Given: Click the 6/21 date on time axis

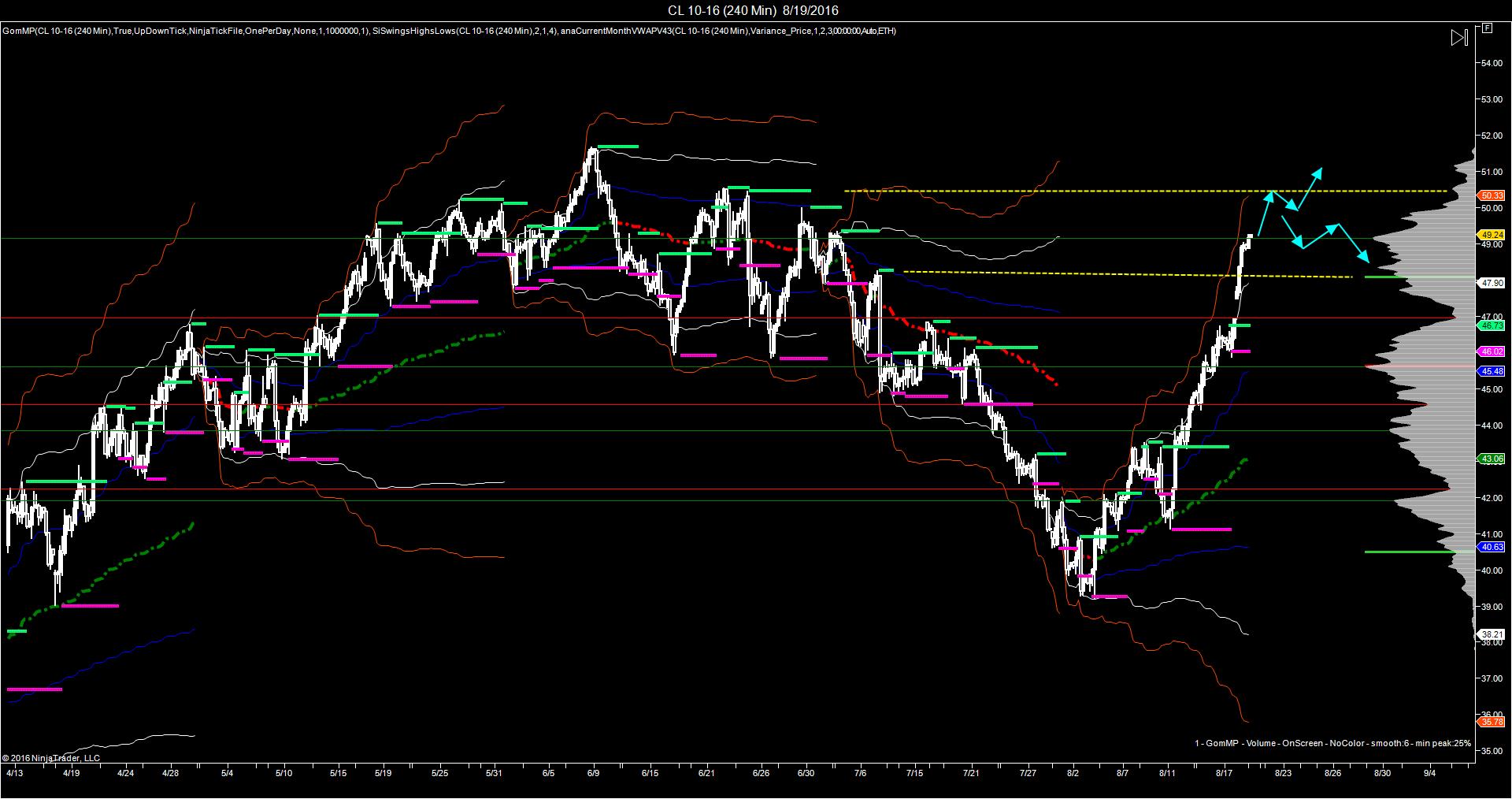Looking at the screenshot, I should pos(706,774).
